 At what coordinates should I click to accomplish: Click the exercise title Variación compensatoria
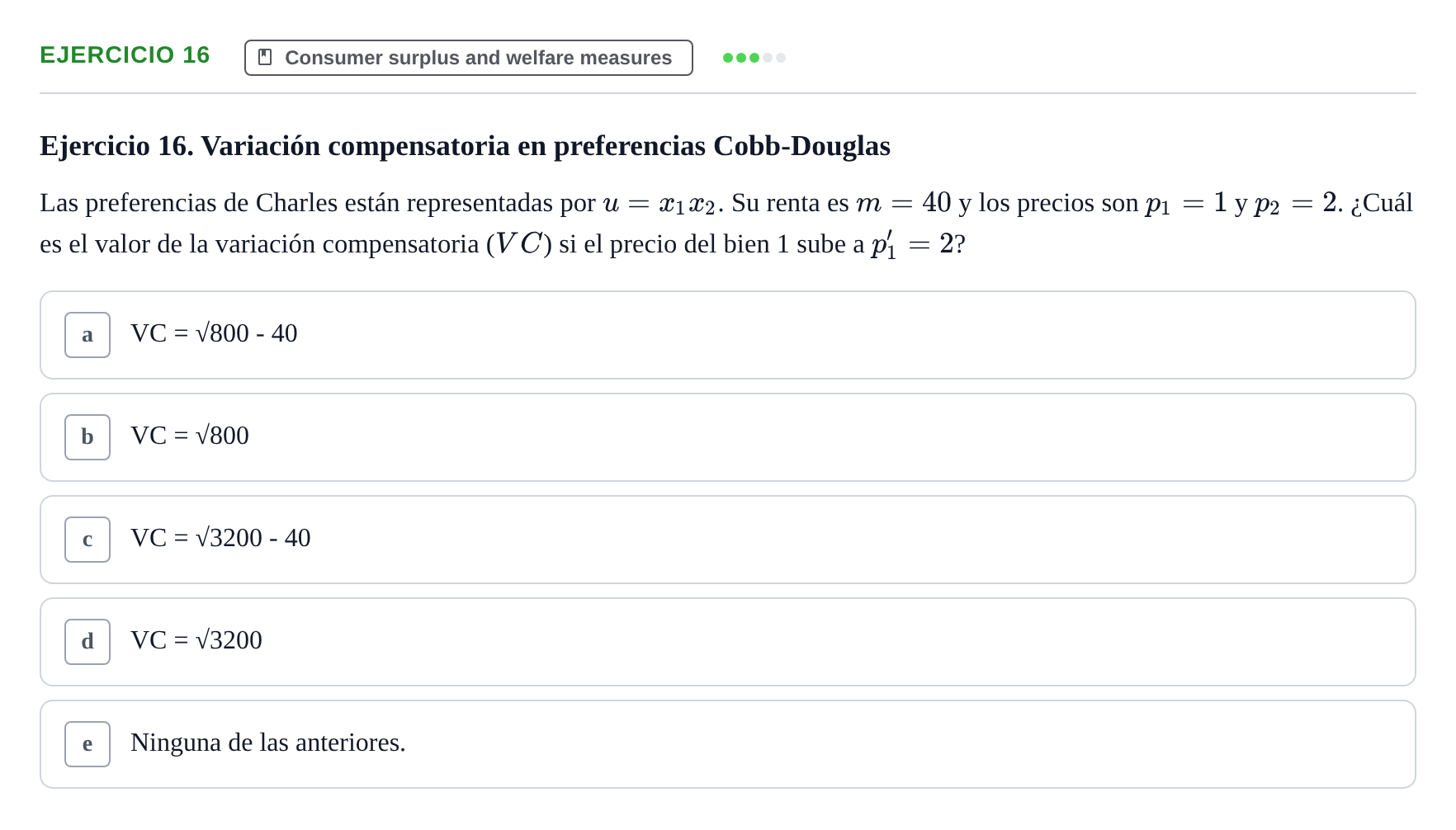(466, 146)
